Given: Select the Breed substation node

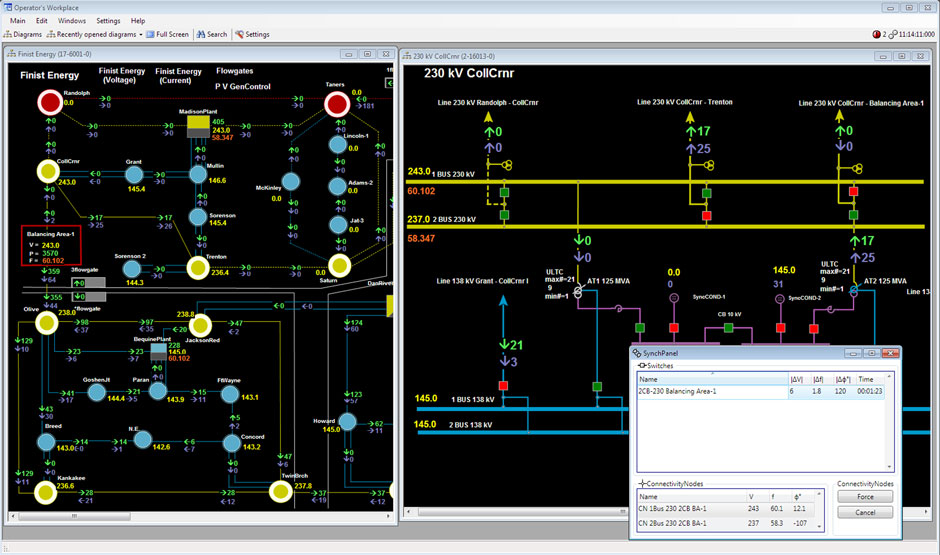Looking at the screenshot, I should [x=46, y=442].
